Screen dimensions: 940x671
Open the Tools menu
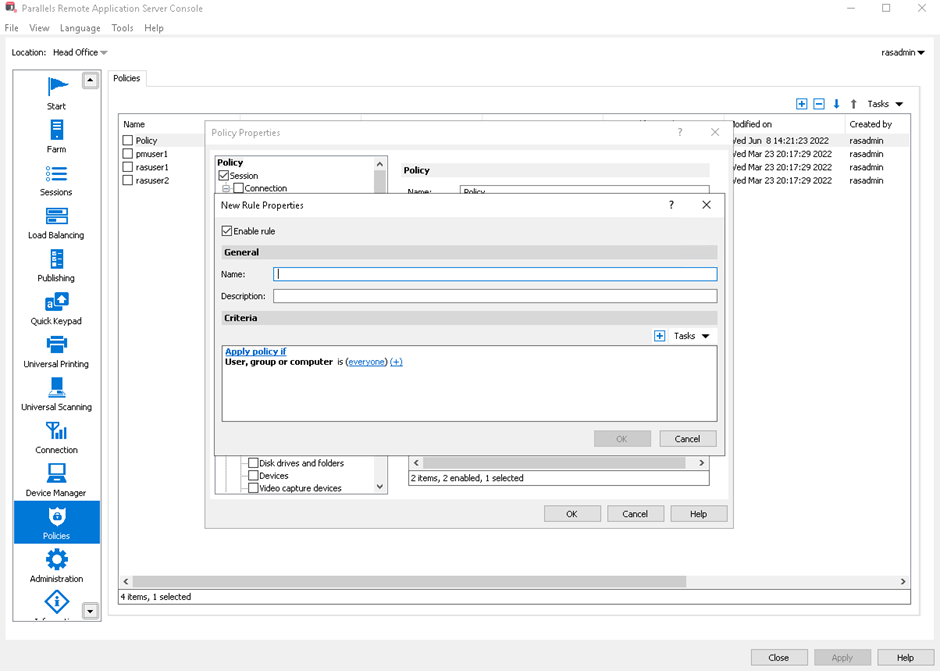click(x=122, y=28)
